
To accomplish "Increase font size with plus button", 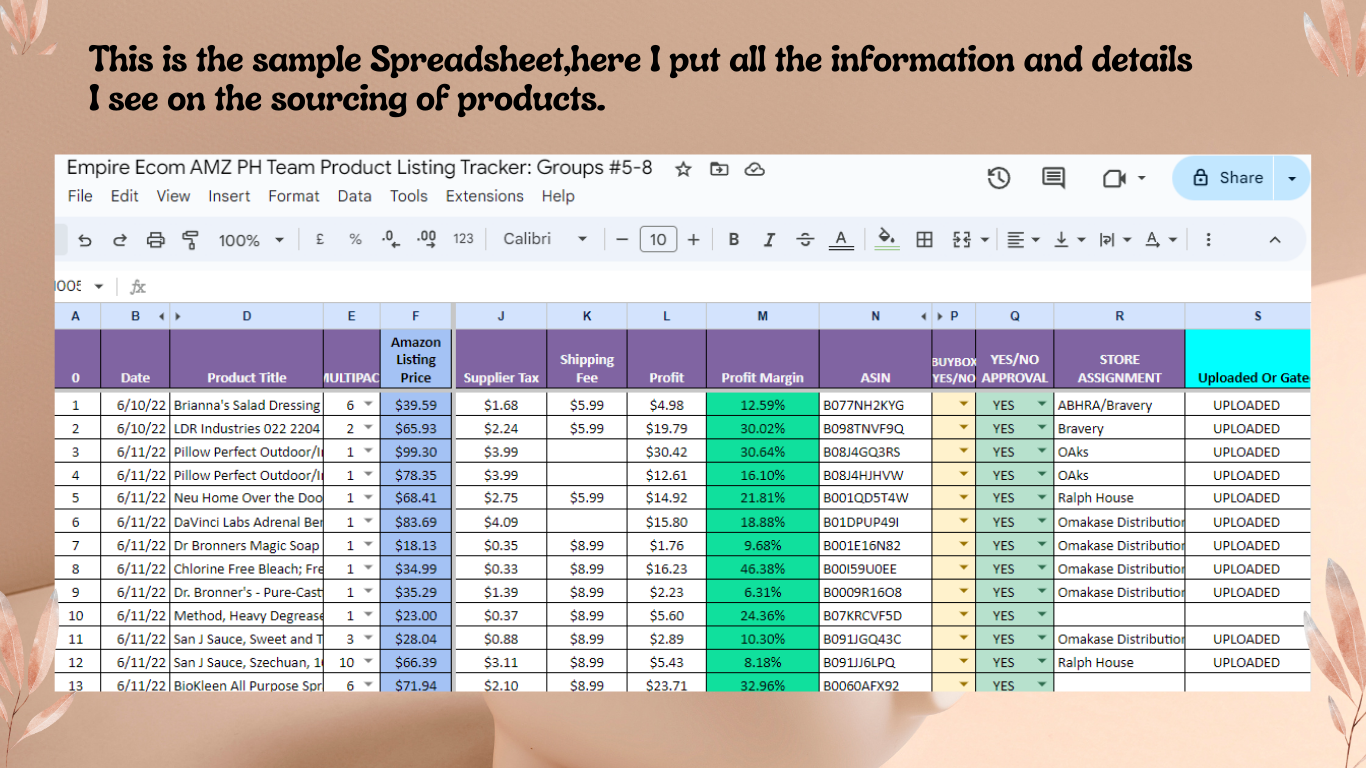I will point(693,240).
